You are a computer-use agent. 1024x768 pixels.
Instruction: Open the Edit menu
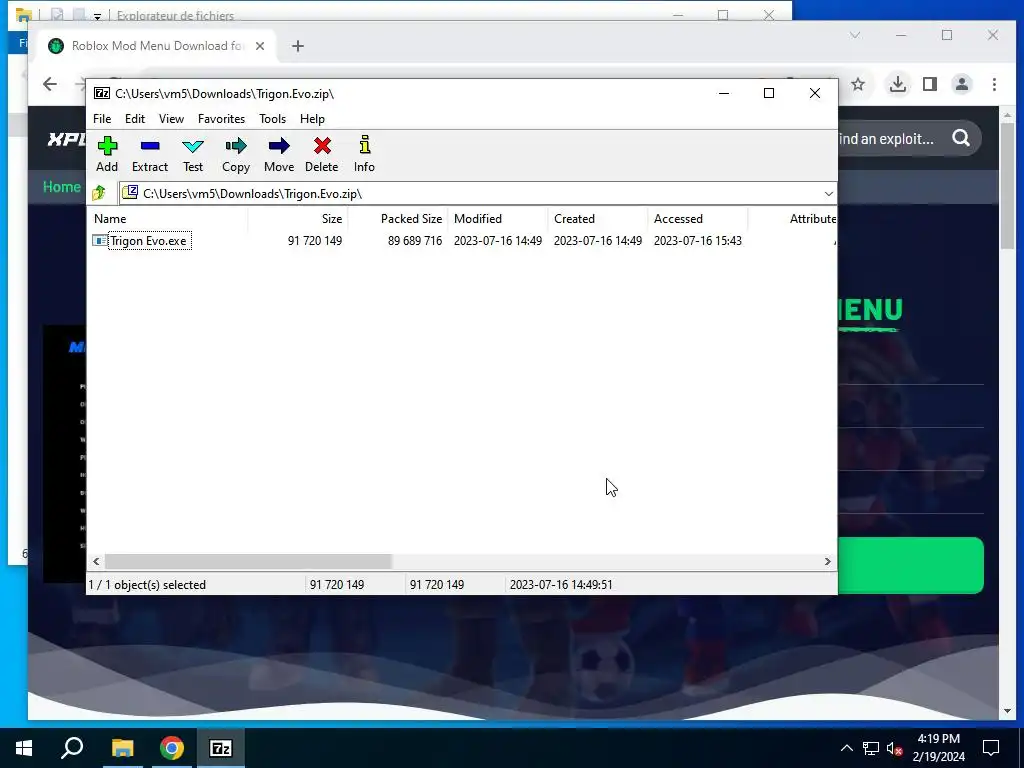pos(135,119)
